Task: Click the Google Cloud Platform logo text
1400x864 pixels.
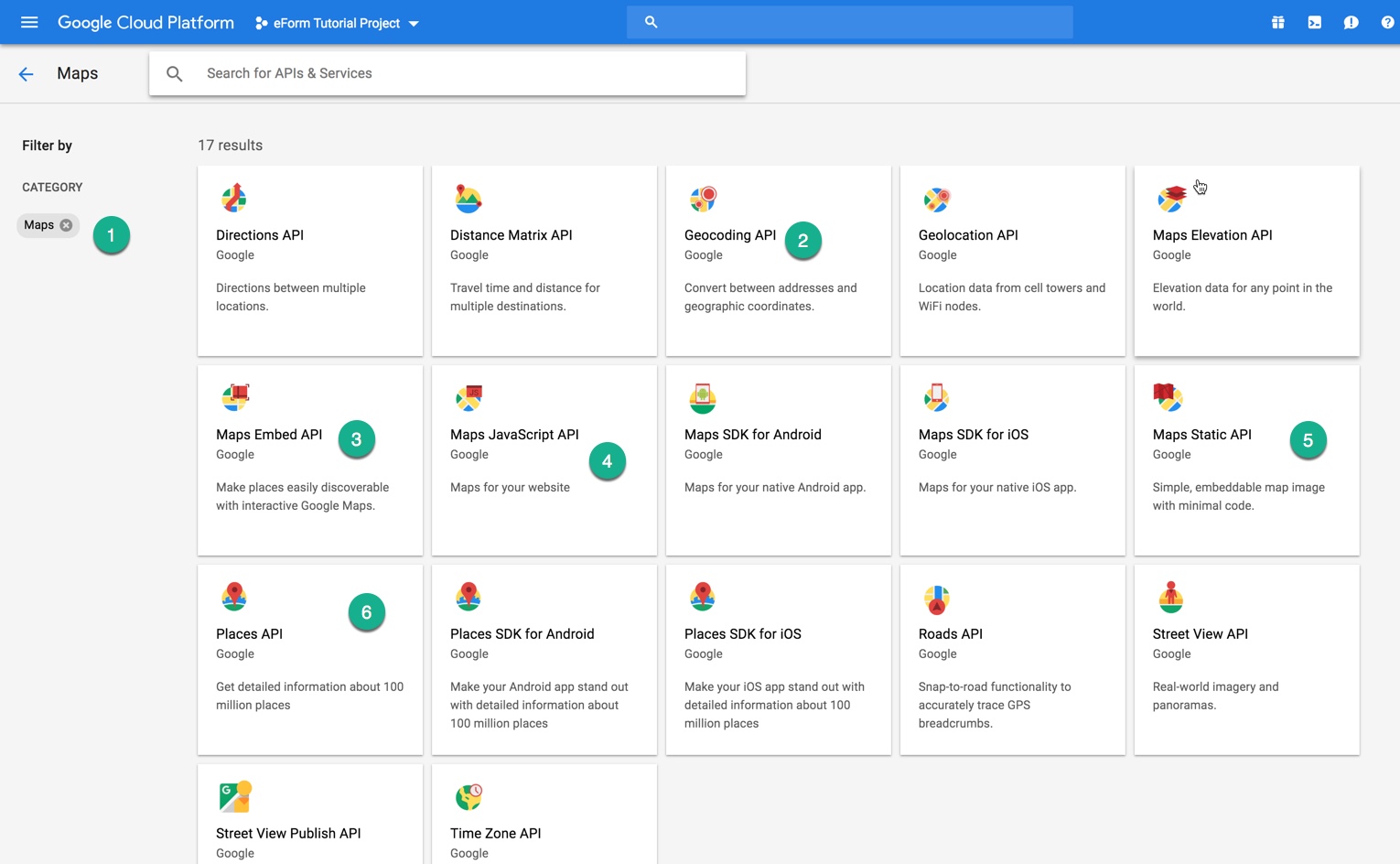Action: [x=145, y=23]
